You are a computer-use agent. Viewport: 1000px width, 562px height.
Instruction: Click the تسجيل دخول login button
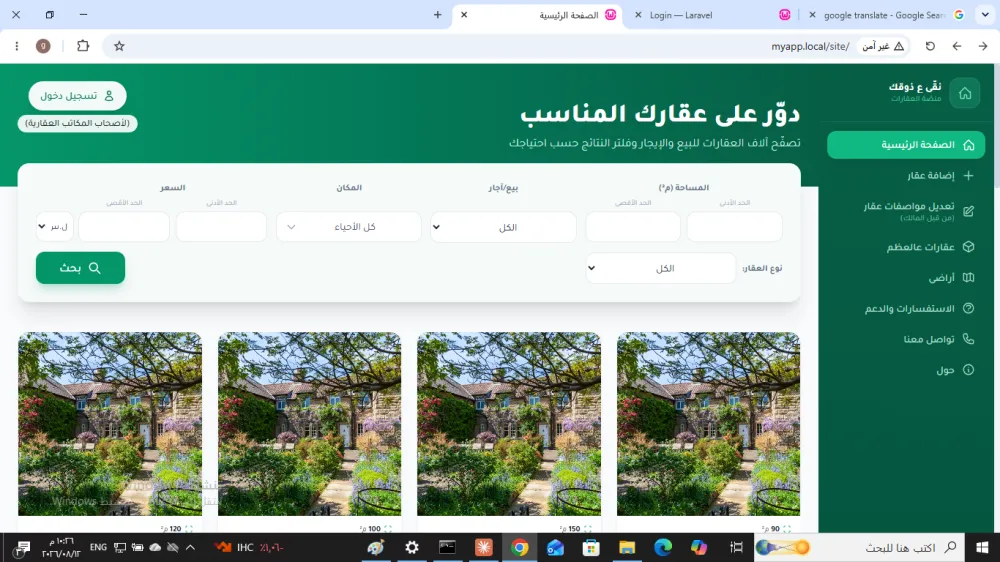(x=77, y=96)
